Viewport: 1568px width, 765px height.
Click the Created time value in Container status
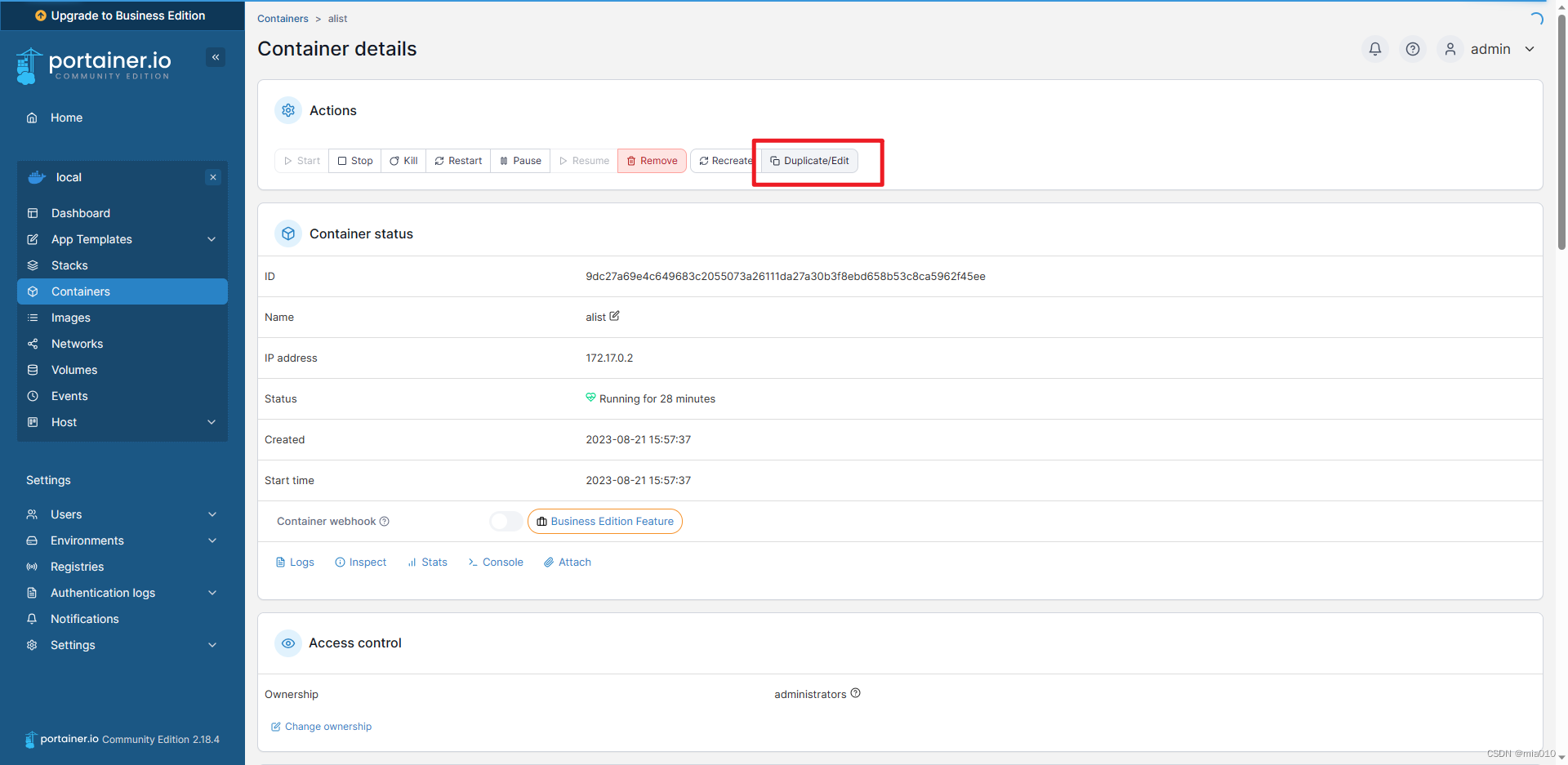click(639, 439)
